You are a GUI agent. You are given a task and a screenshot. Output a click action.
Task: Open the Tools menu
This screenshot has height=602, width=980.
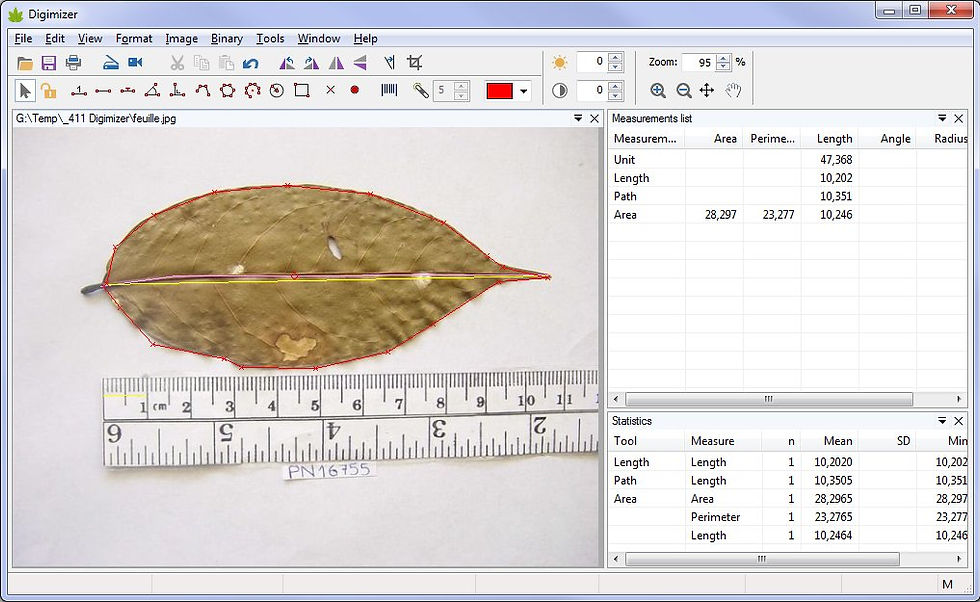(x=270, y=39)
